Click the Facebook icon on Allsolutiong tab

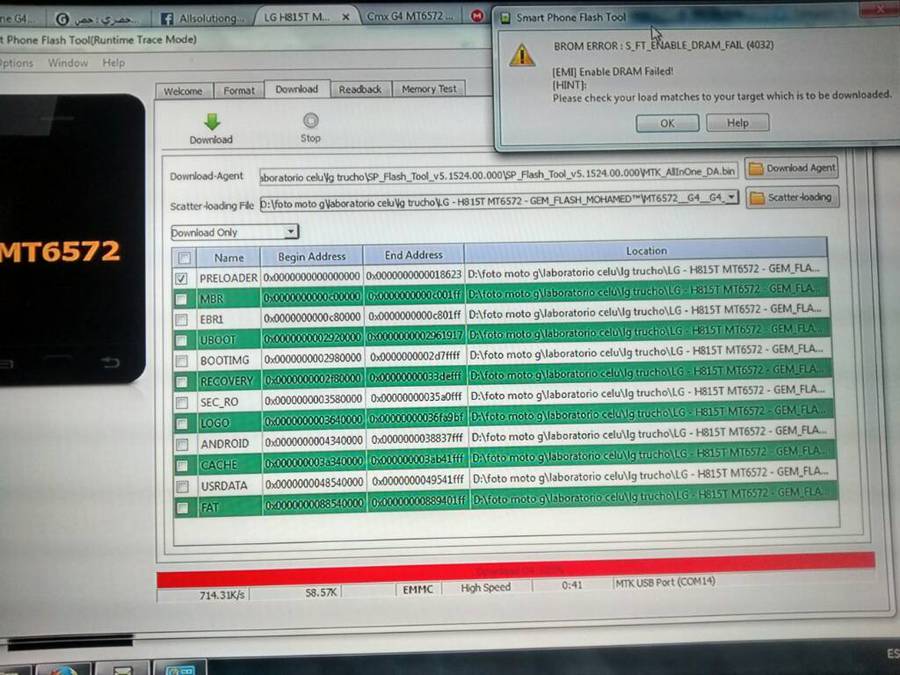[x=166, y=19]
